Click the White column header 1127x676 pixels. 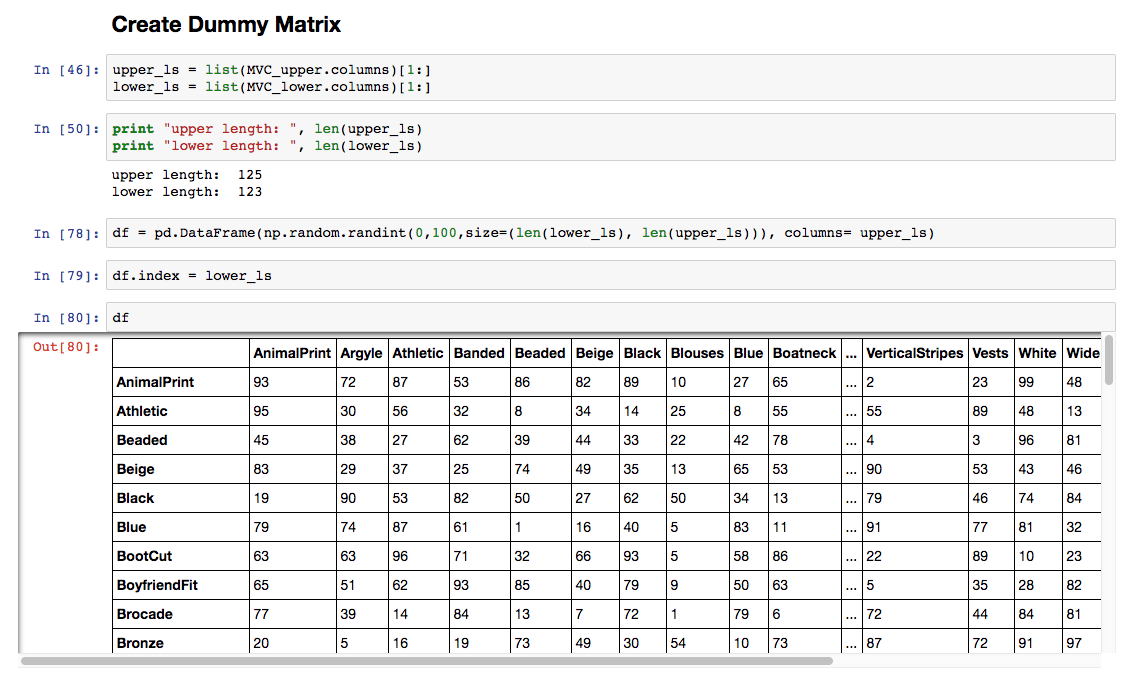[1037, 353]
